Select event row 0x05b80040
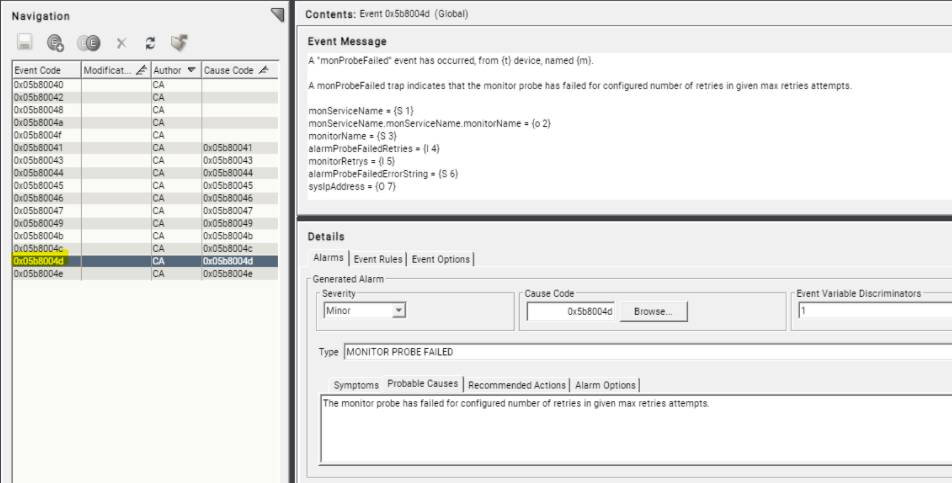The image size is (952, 483). point(145,85)
